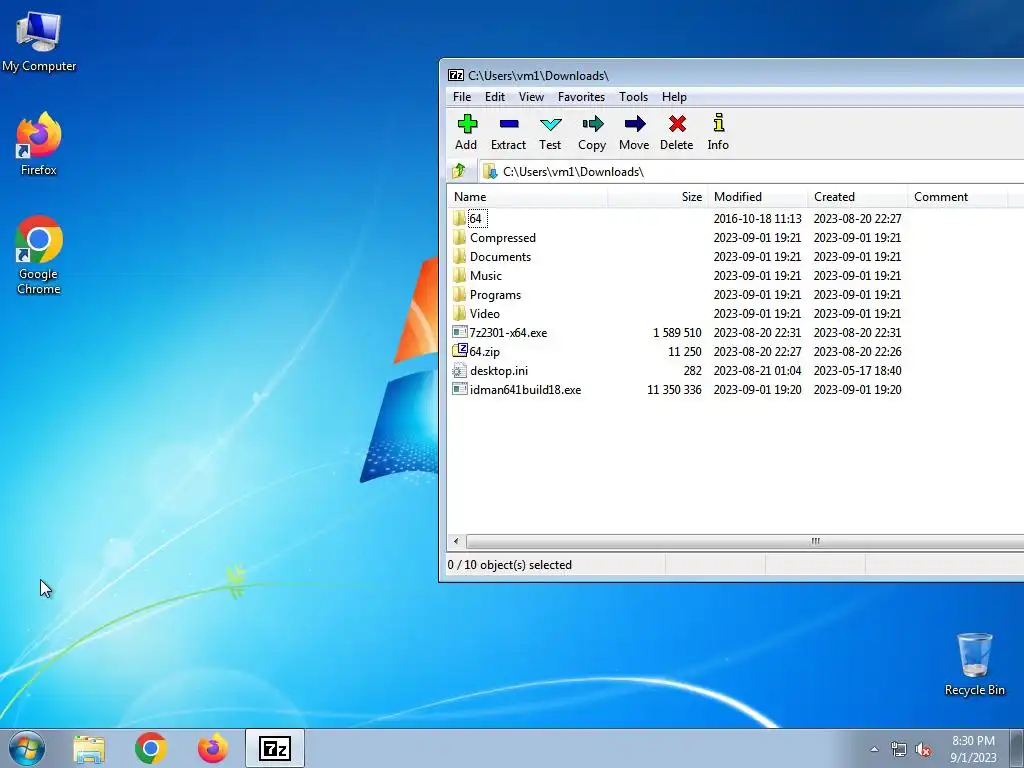Click the Recycle Bin desktop icon

tap(974, 664)
